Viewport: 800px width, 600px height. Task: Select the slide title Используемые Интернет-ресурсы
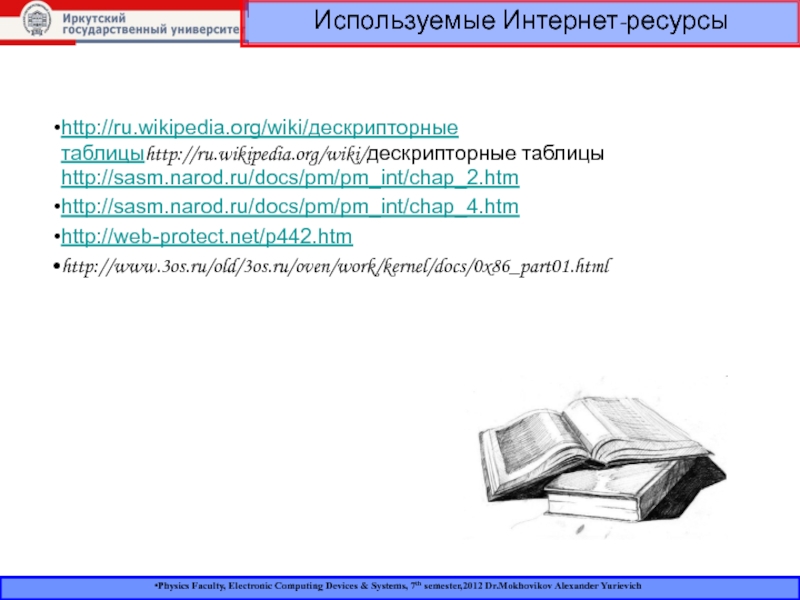(520, 21)
